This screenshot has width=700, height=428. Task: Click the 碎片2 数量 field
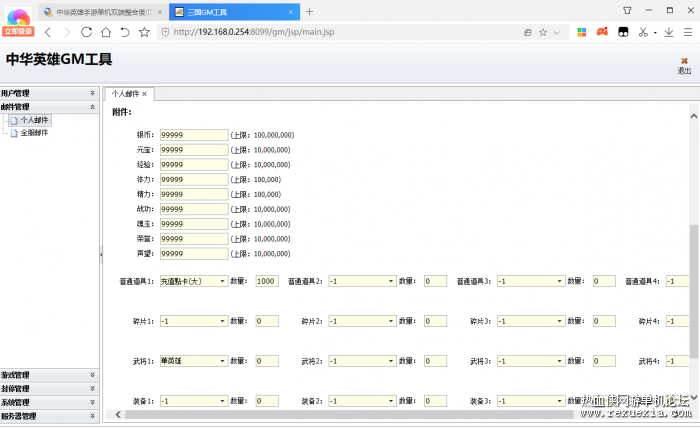(x=435, y=321)
